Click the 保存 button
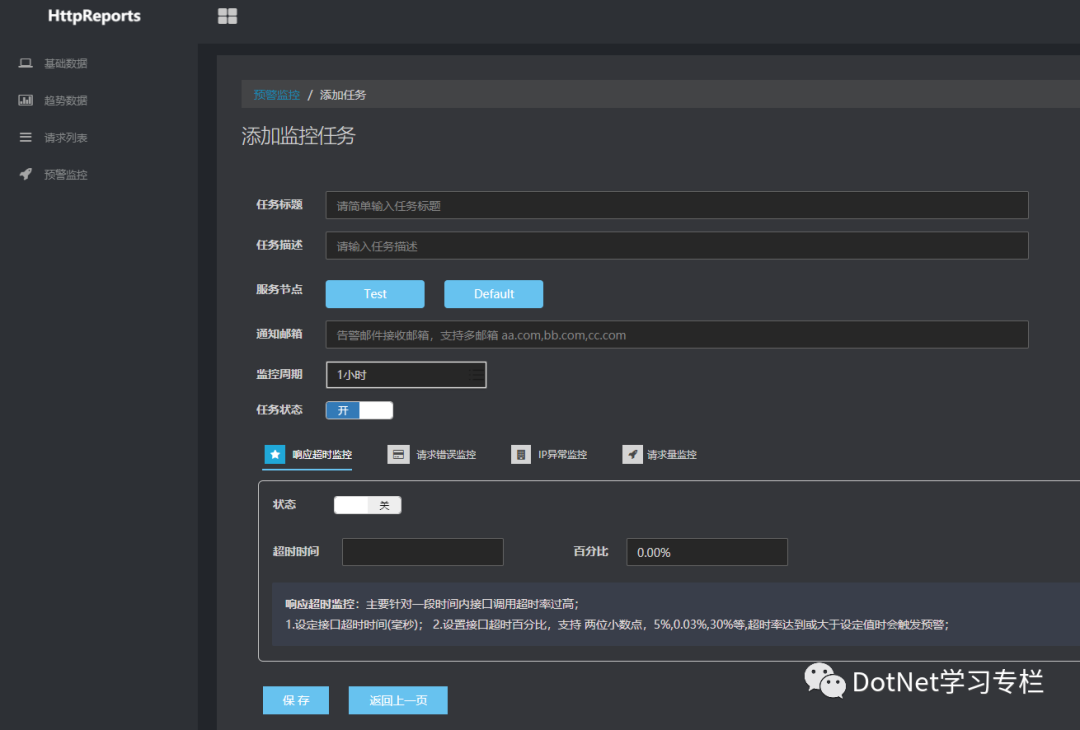This screenshot has width=1080, height=730. [x=296, y=700]
